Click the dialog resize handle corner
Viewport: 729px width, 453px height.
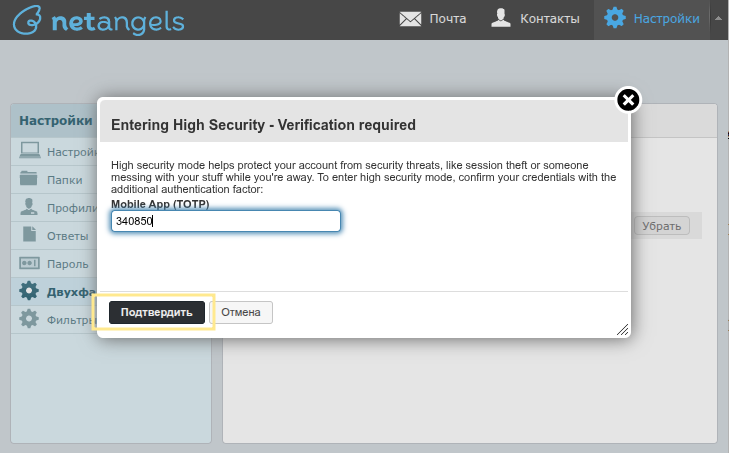pyautogui.click(x=622, y=329)
